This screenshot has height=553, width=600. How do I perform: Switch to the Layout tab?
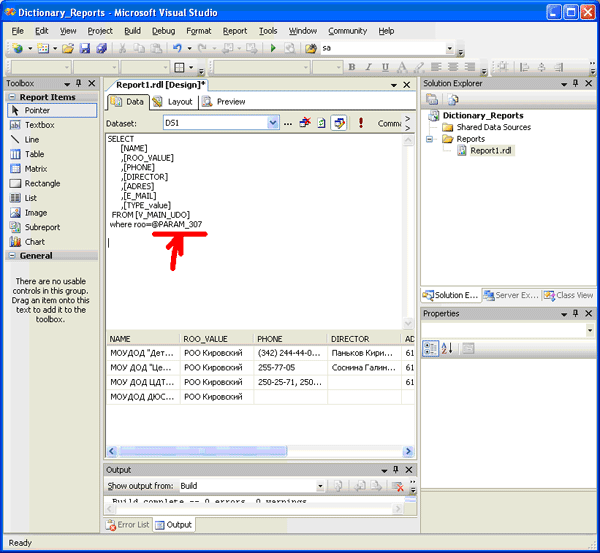[173, 102]
